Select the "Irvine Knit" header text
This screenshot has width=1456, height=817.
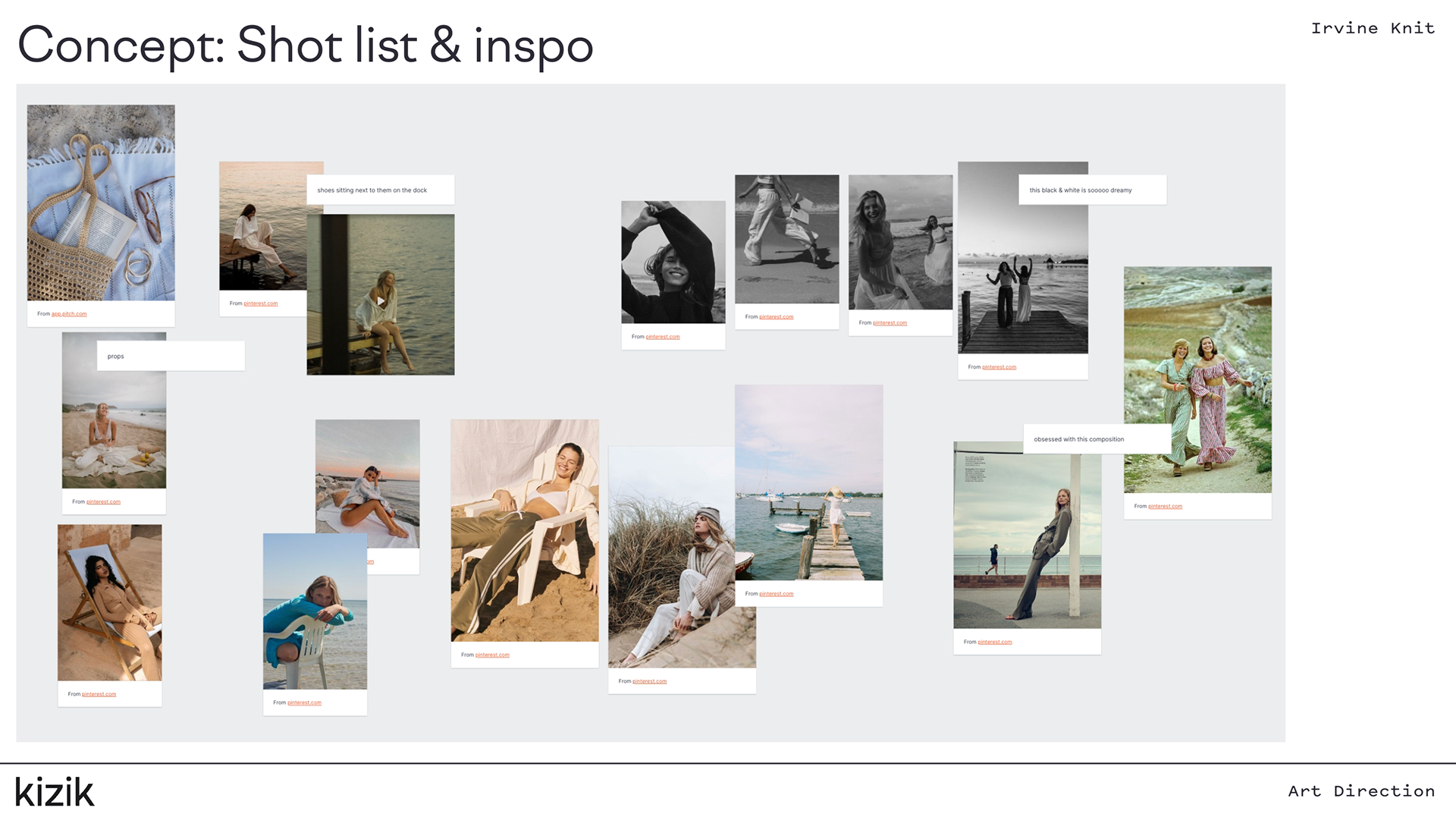click(1373, 28)
